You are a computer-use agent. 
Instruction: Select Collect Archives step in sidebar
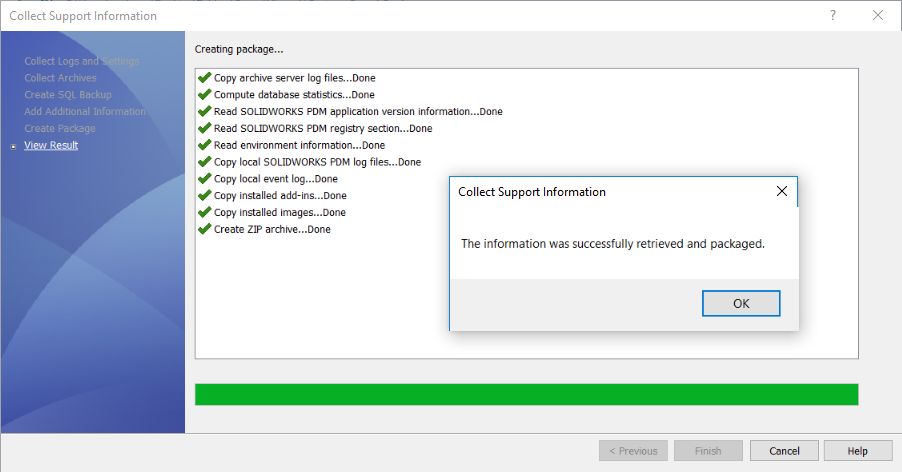pos(60,78)
